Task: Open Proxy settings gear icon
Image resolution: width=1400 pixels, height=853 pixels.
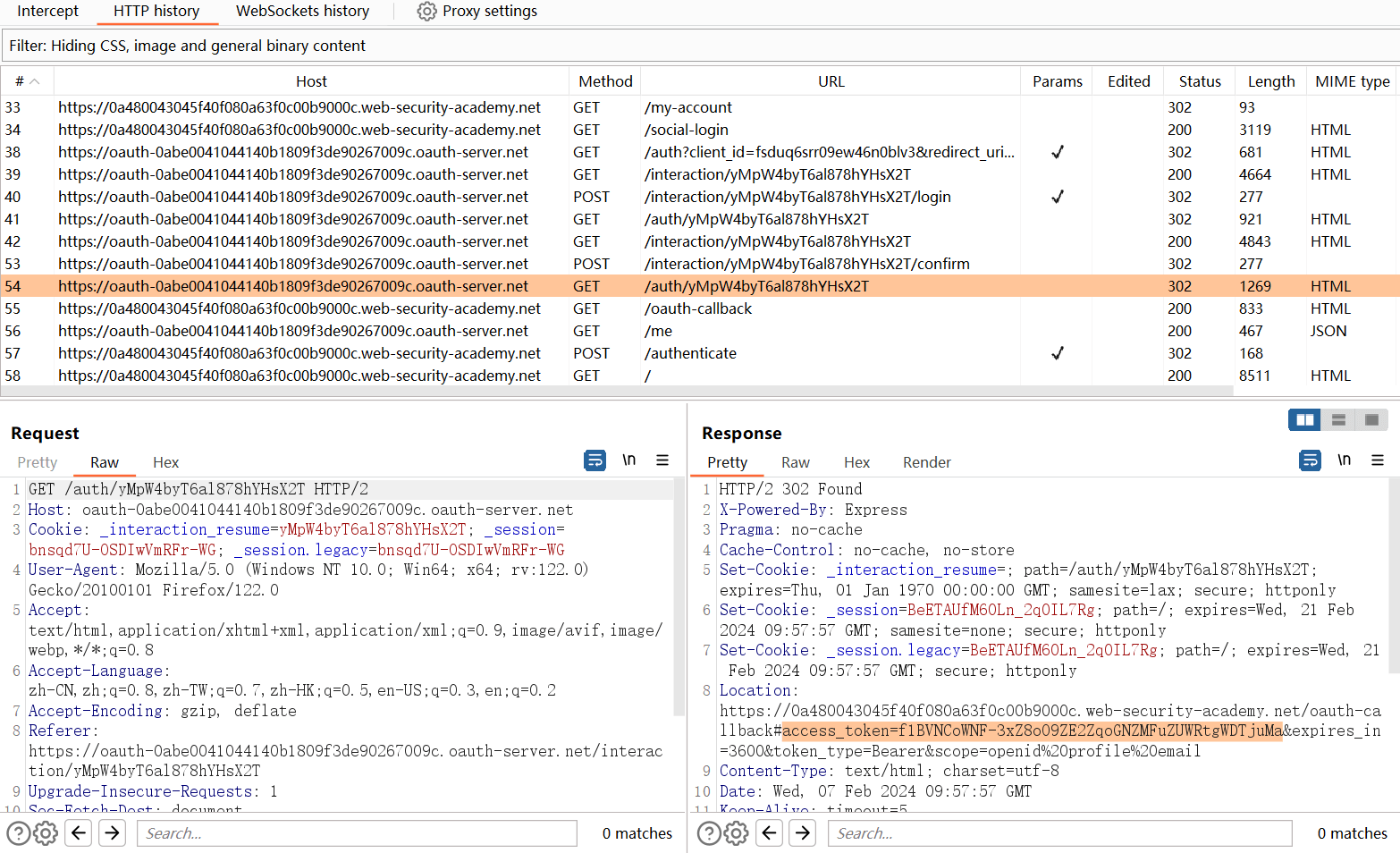Action: click(426, 12)
